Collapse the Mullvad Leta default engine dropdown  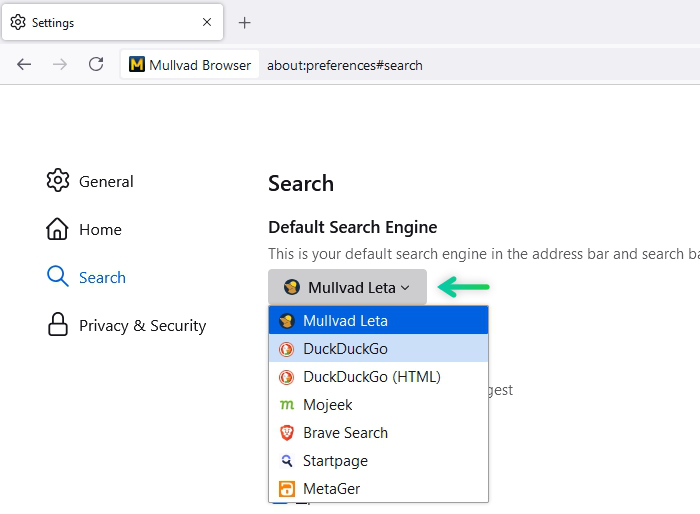pos(347,287)
